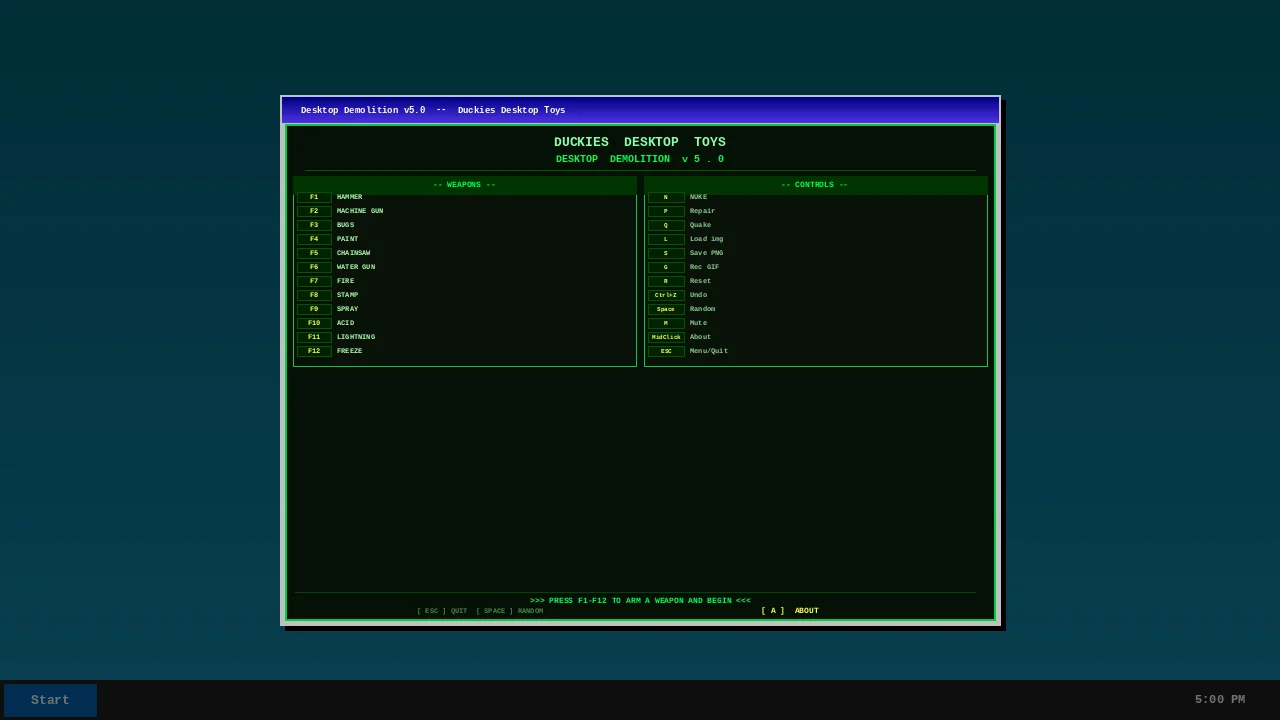Click the -- CONTROLS -- panel header
The width and height of the screenshot is (1280, 720).
point(815,185)
